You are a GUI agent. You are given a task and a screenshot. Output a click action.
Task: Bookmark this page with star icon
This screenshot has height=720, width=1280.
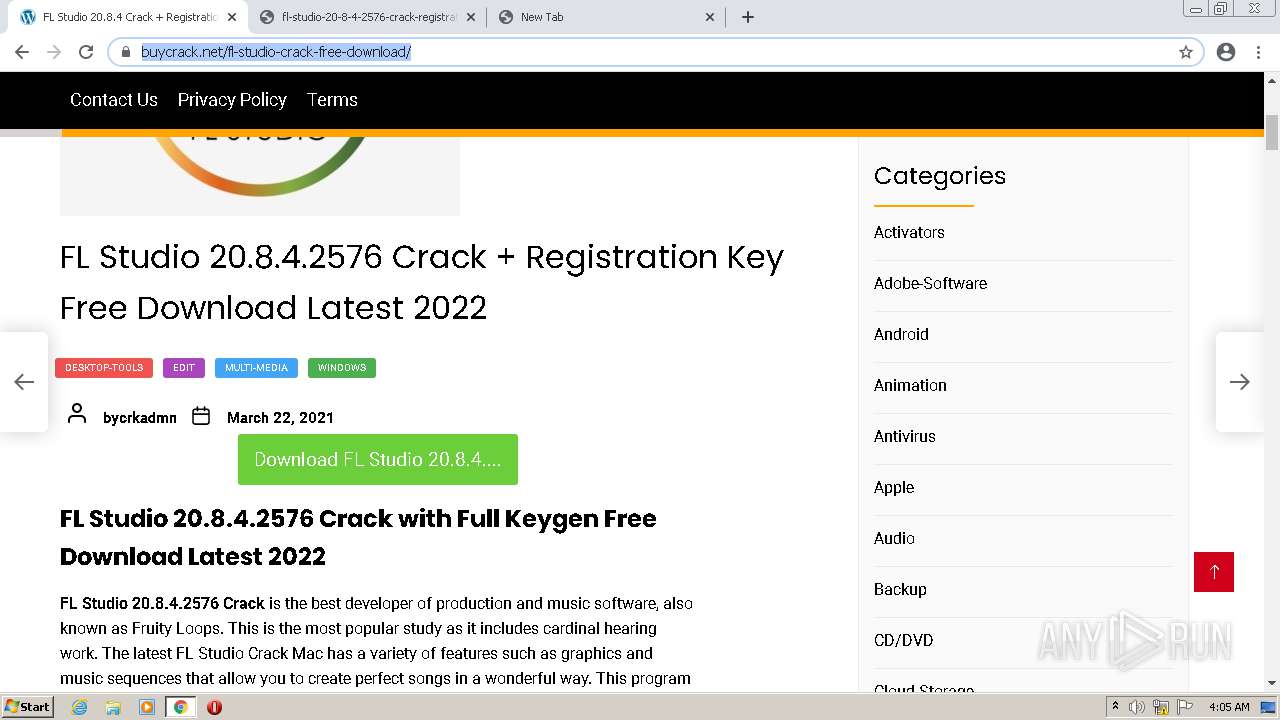click(x=1186, y=52)
